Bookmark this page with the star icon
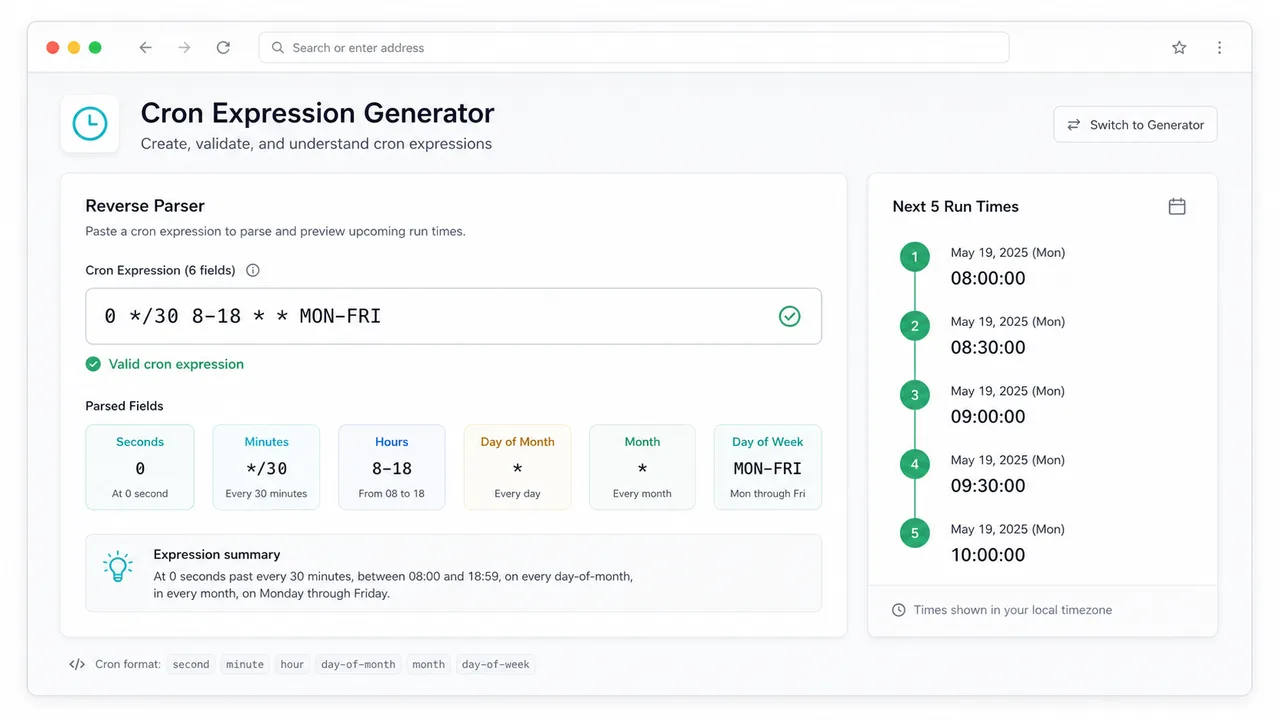 coord(1179,47)
